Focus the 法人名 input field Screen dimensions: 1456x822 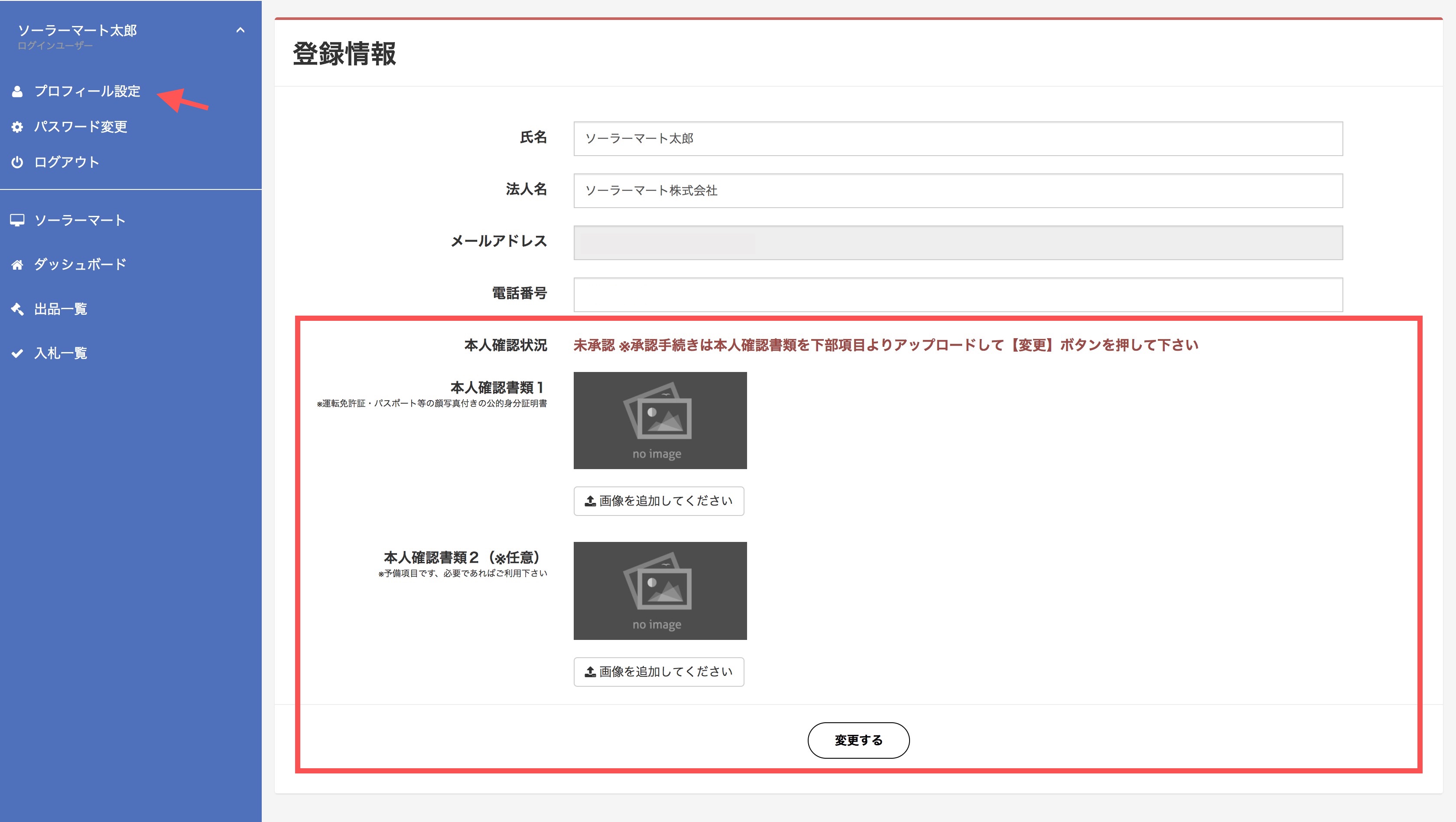[958, 190]
